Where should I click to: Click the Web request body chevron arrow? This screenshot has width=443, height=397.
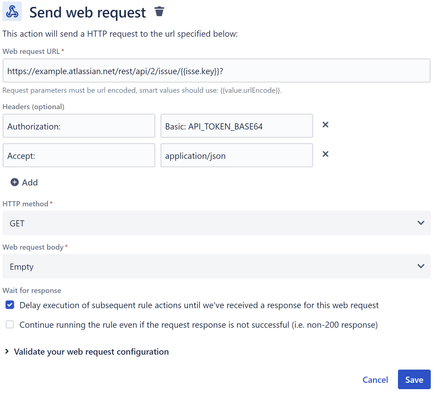[x=421, y=266]
